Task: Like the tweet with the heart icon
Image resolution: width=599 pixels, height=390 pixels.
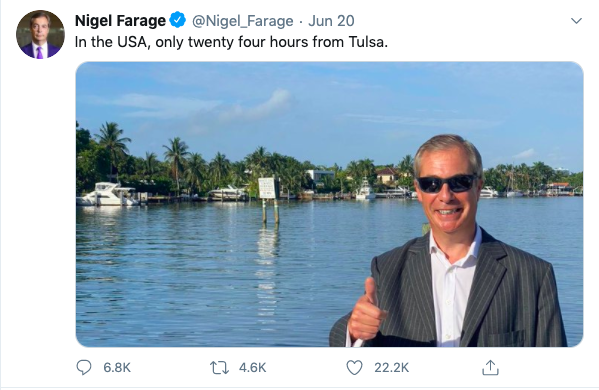Action: pyautogui.click(x=354, y=367)
